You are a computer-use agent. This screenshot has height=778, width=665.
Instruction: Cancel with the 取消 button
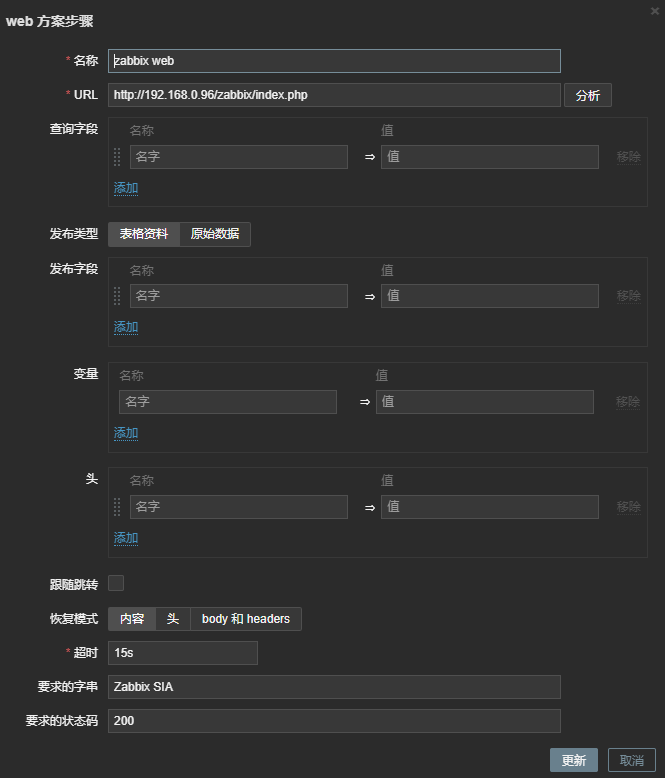632,760
